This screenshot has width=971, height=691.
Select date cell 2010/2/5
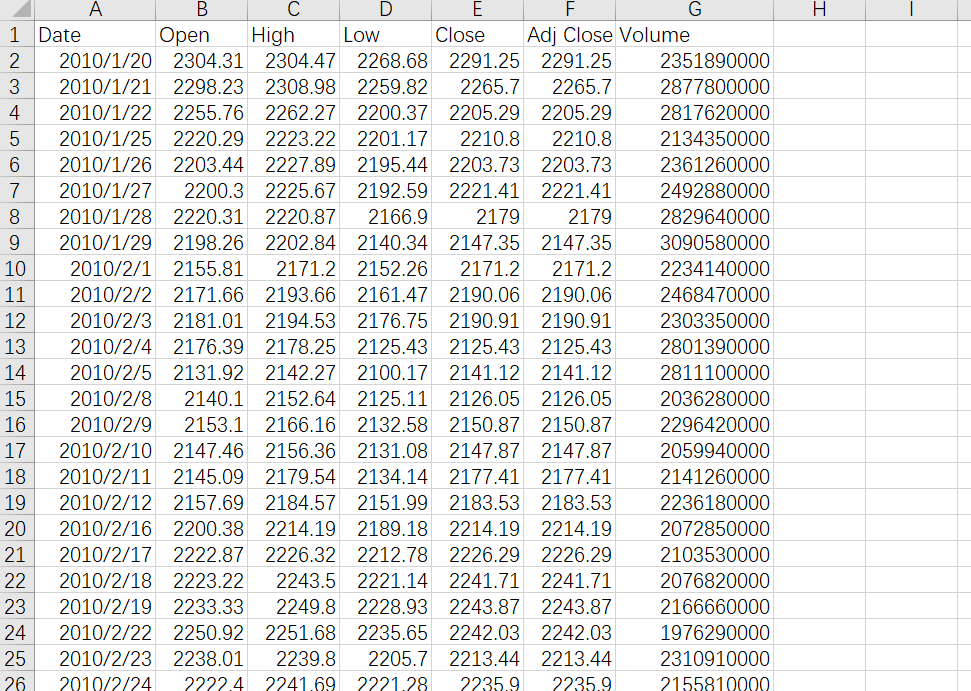[x=95, y=373]
